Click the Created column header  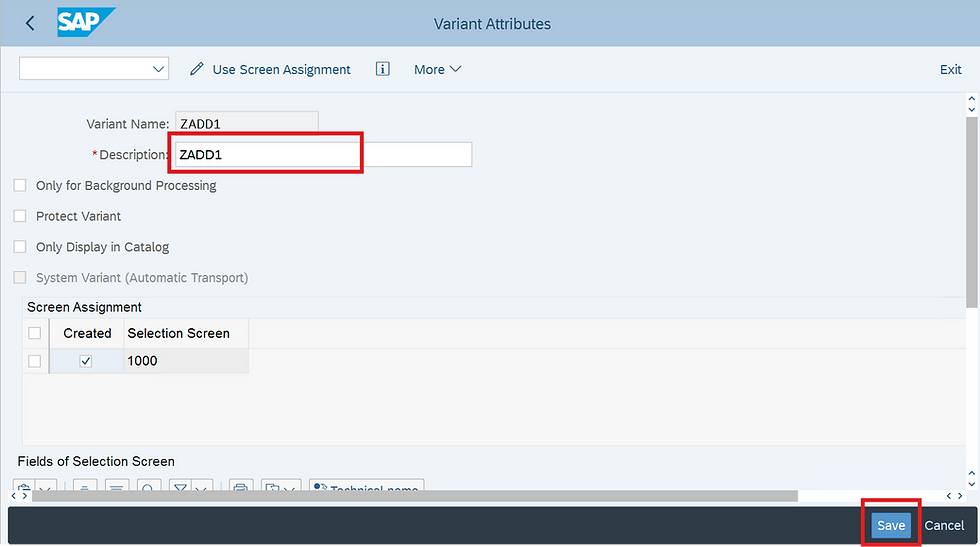click(87, 333)
